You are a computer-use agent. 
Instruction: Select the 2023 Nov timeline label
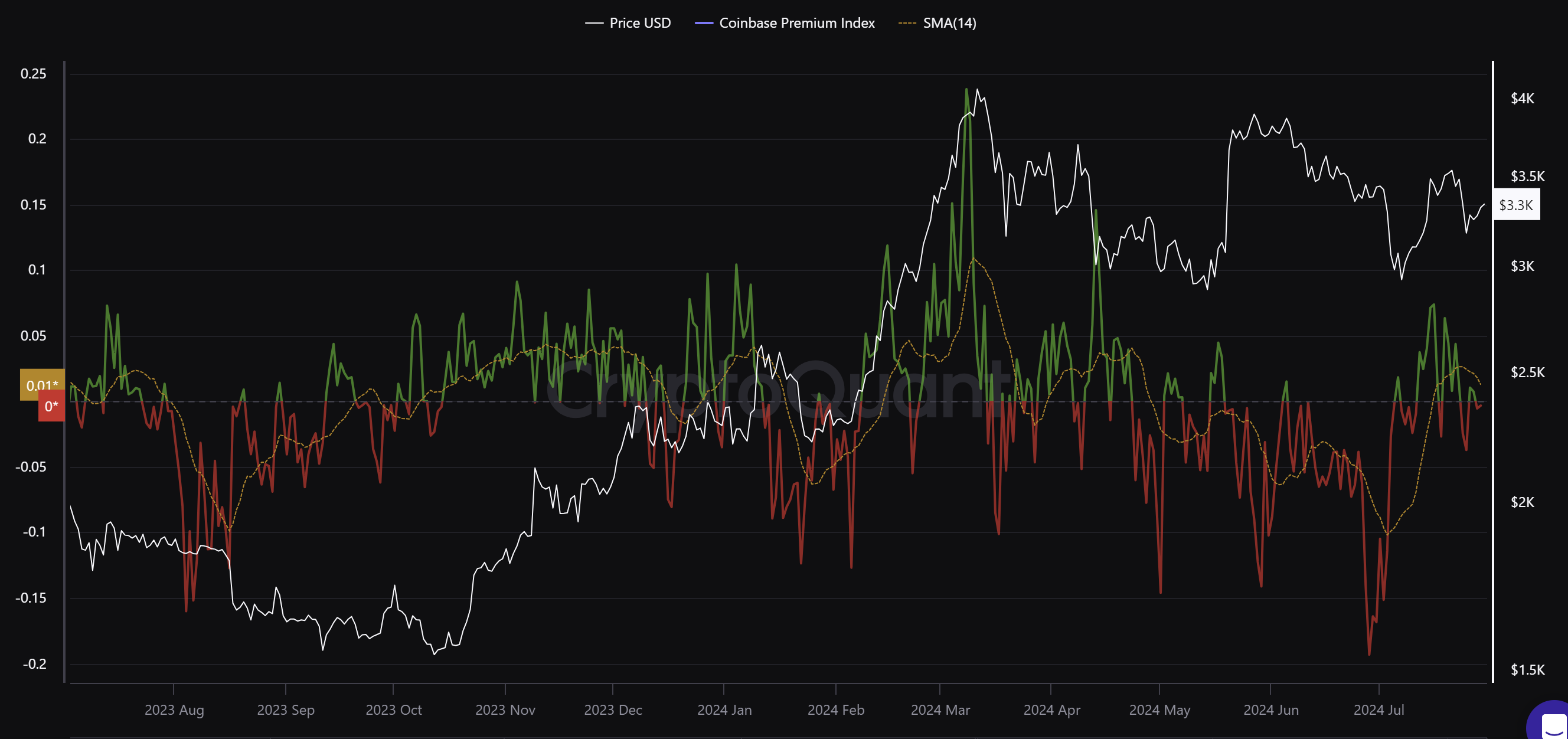pos(505,709)
